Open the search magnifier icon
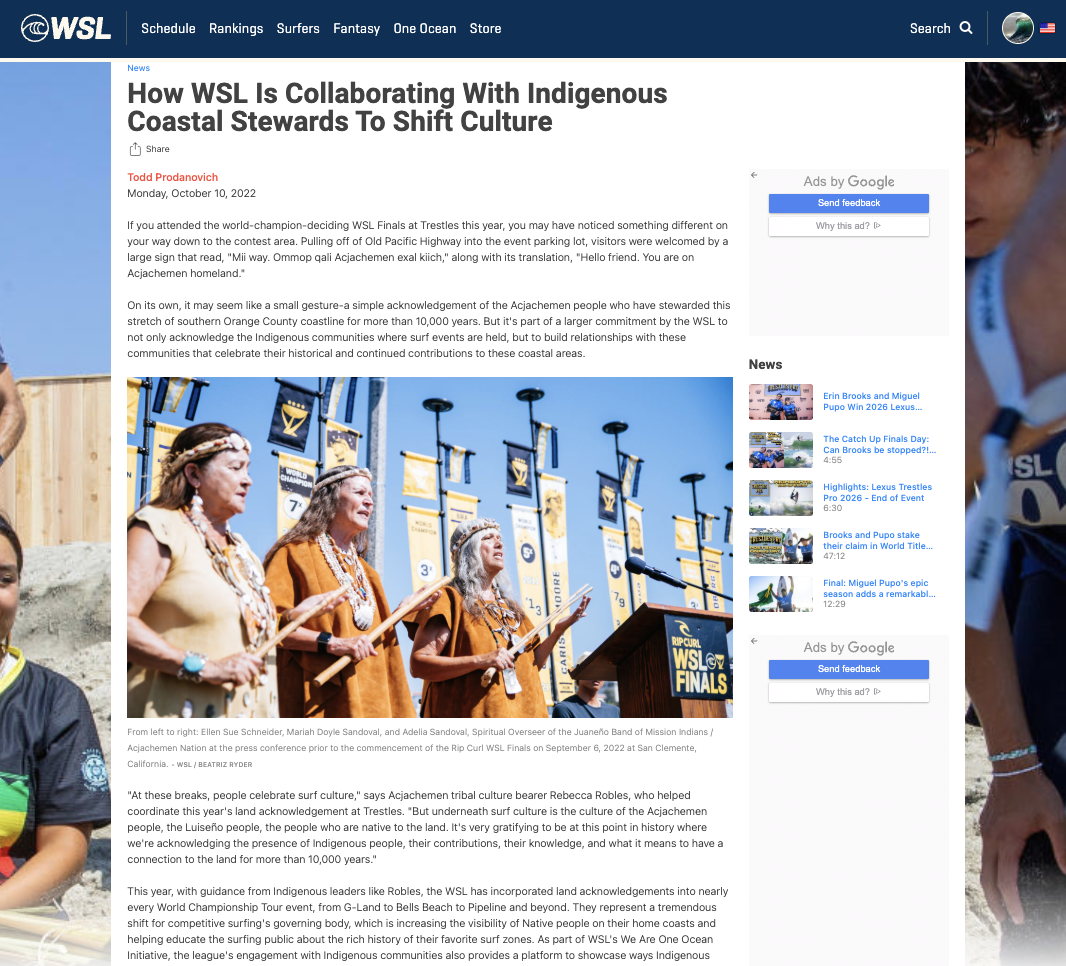The width and height of the screenshot is (1066, 966). pos(965,28)
